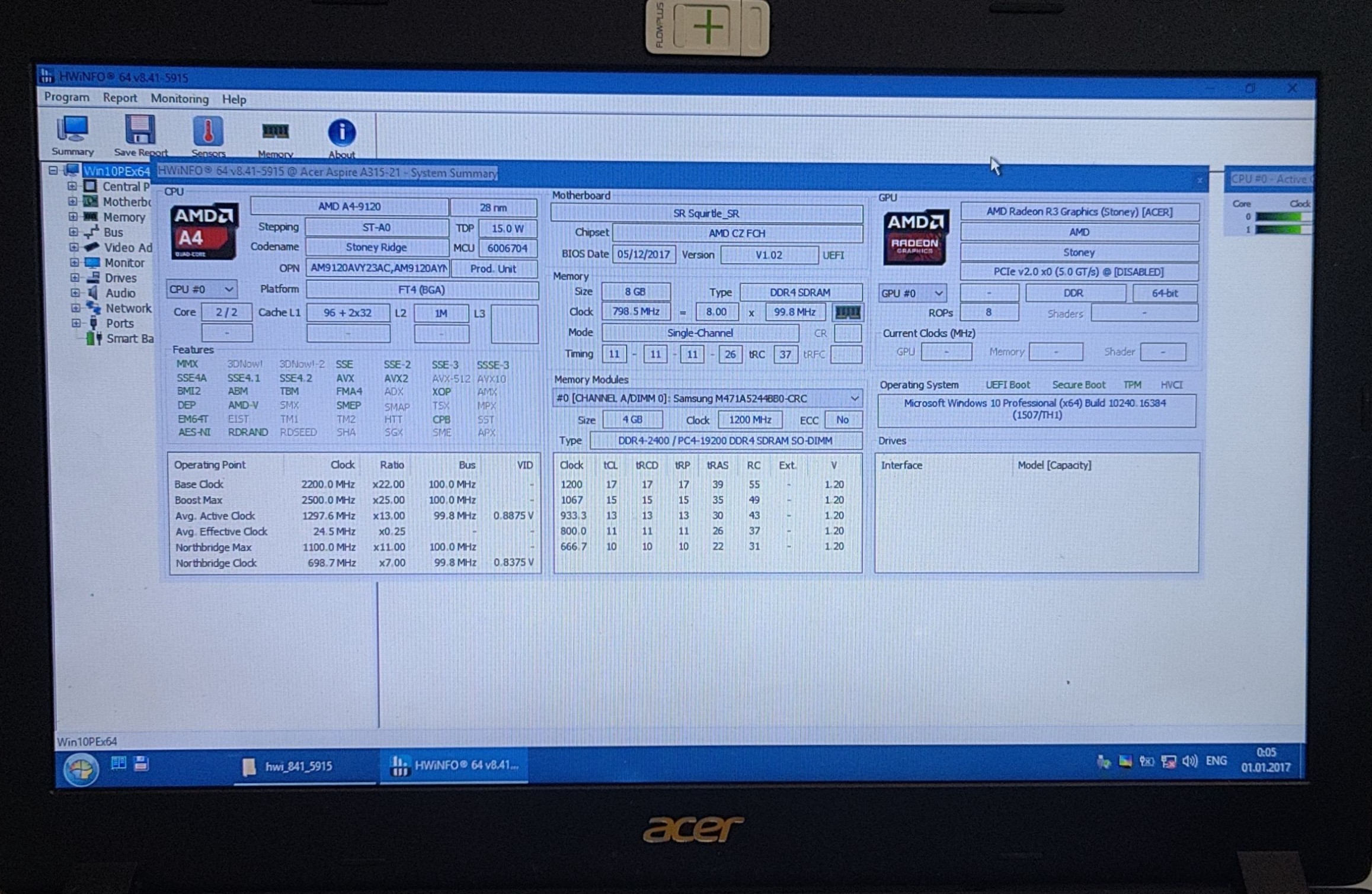This screenshot has width=1372, height=894.
Task: Expand the Ports tree node
Action: (x=76, y=323)
